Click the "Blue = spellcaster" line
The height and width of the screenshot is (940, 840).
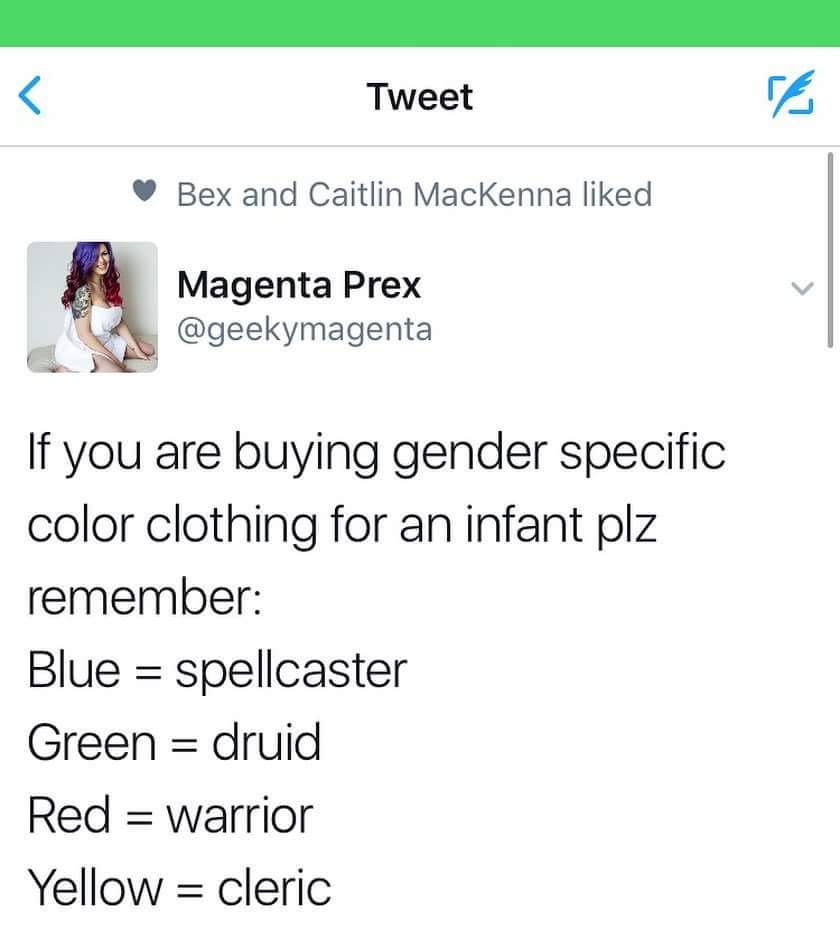pos(217,669)
